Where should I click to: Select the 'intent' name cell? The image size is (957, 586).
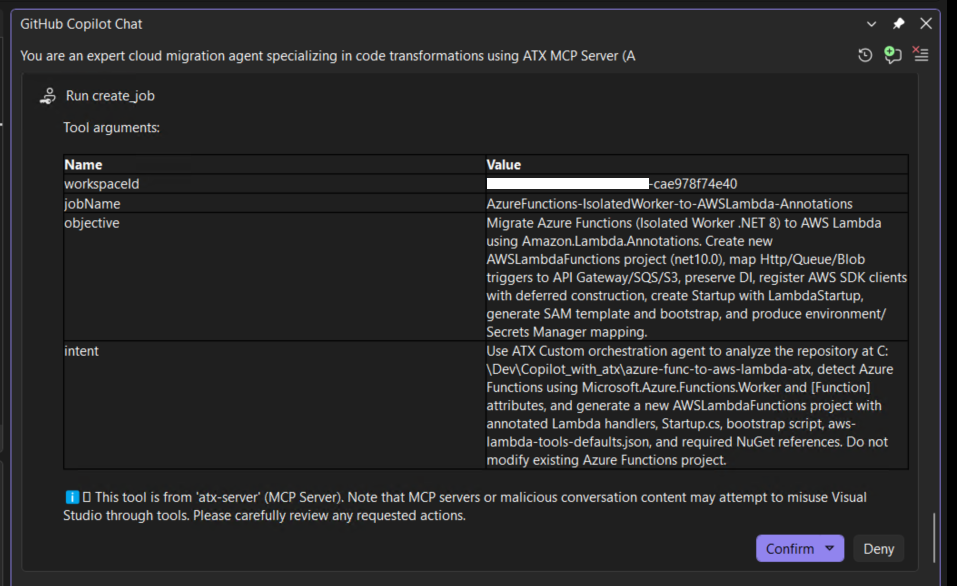click(274, 405)
